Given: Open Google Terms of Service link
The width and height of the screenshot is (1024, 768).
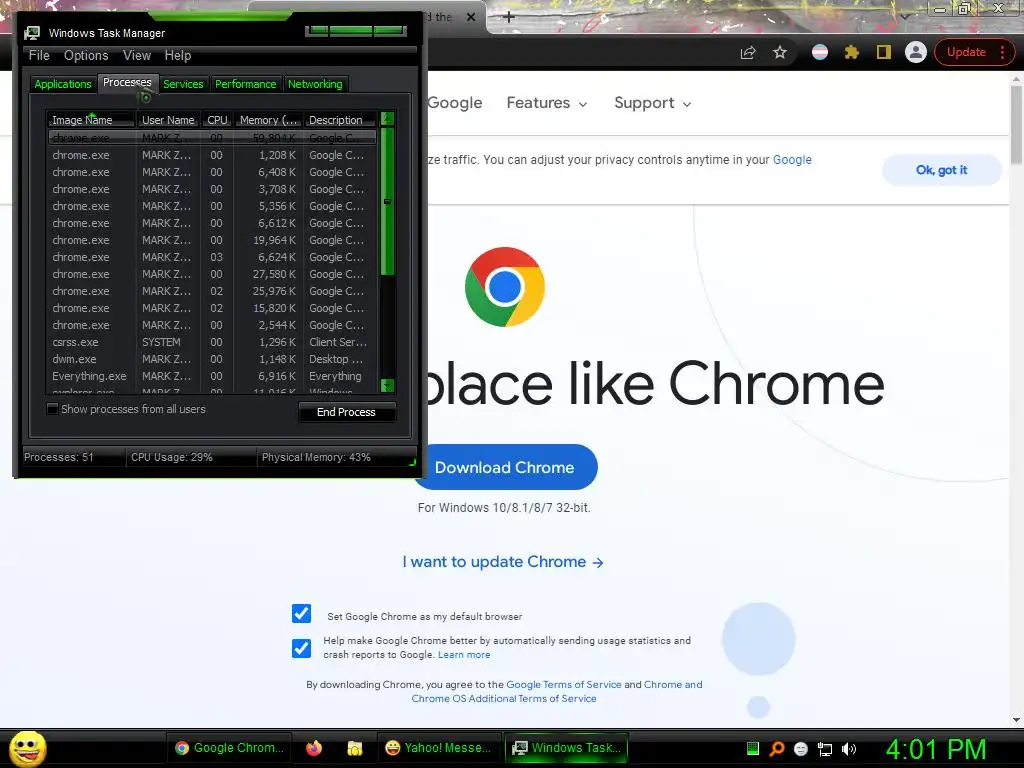Looking at the screenshot, I should (x=564, y=684).
